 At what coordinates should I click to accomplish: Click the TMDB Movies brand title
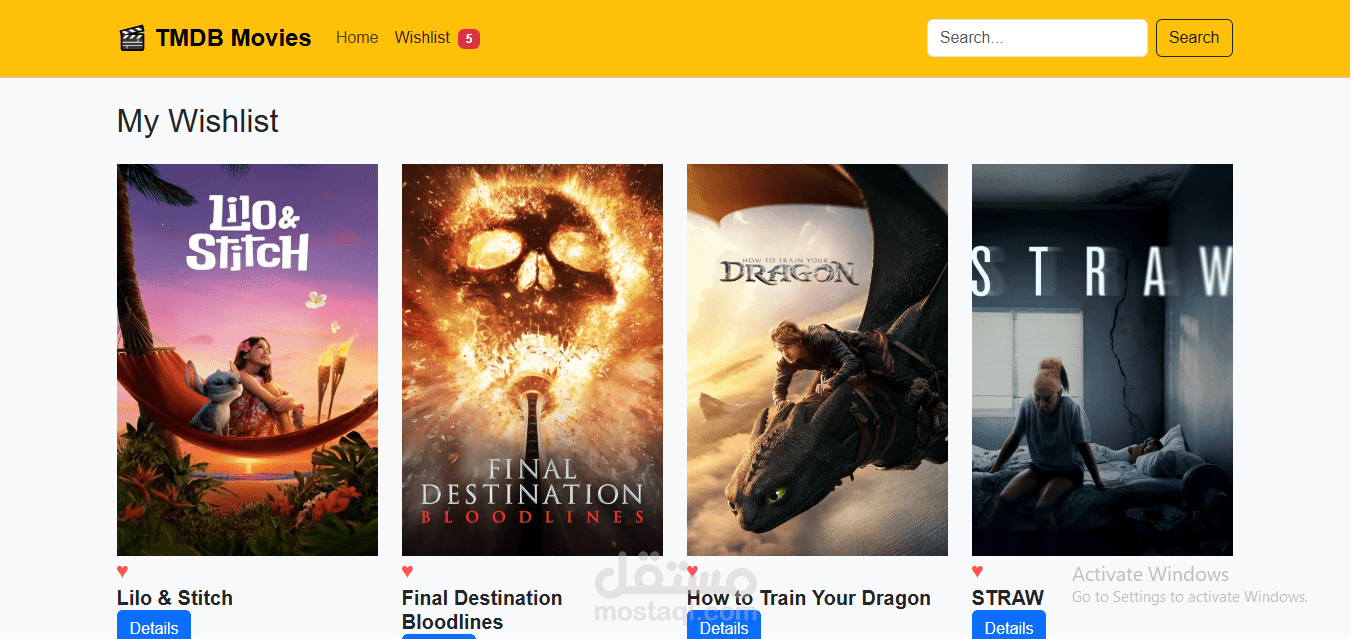(233, 38)
